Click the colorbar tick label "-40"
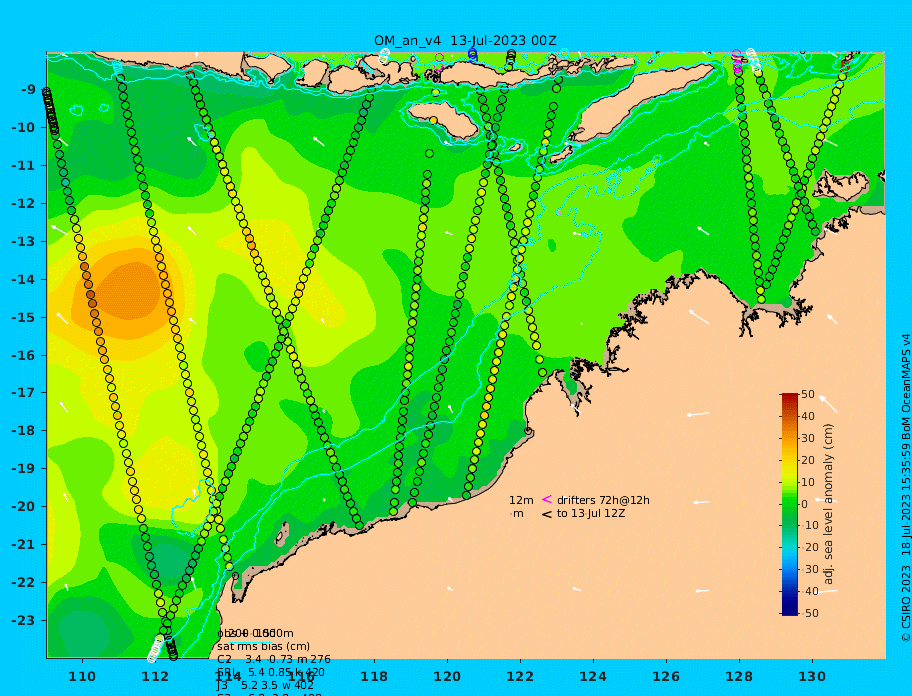This screenshot has height=696, width=912. coord(810,591)
